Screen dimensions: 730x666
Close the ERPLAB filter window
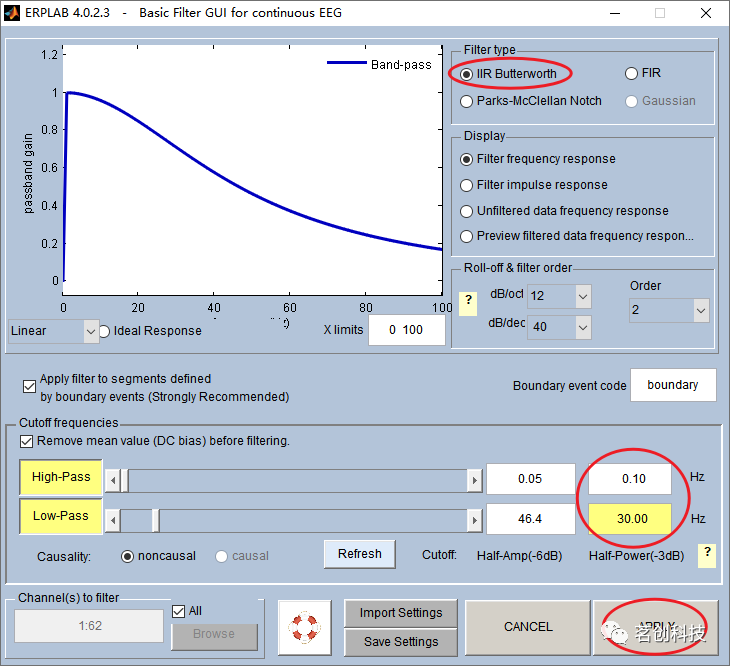point(706,13)
